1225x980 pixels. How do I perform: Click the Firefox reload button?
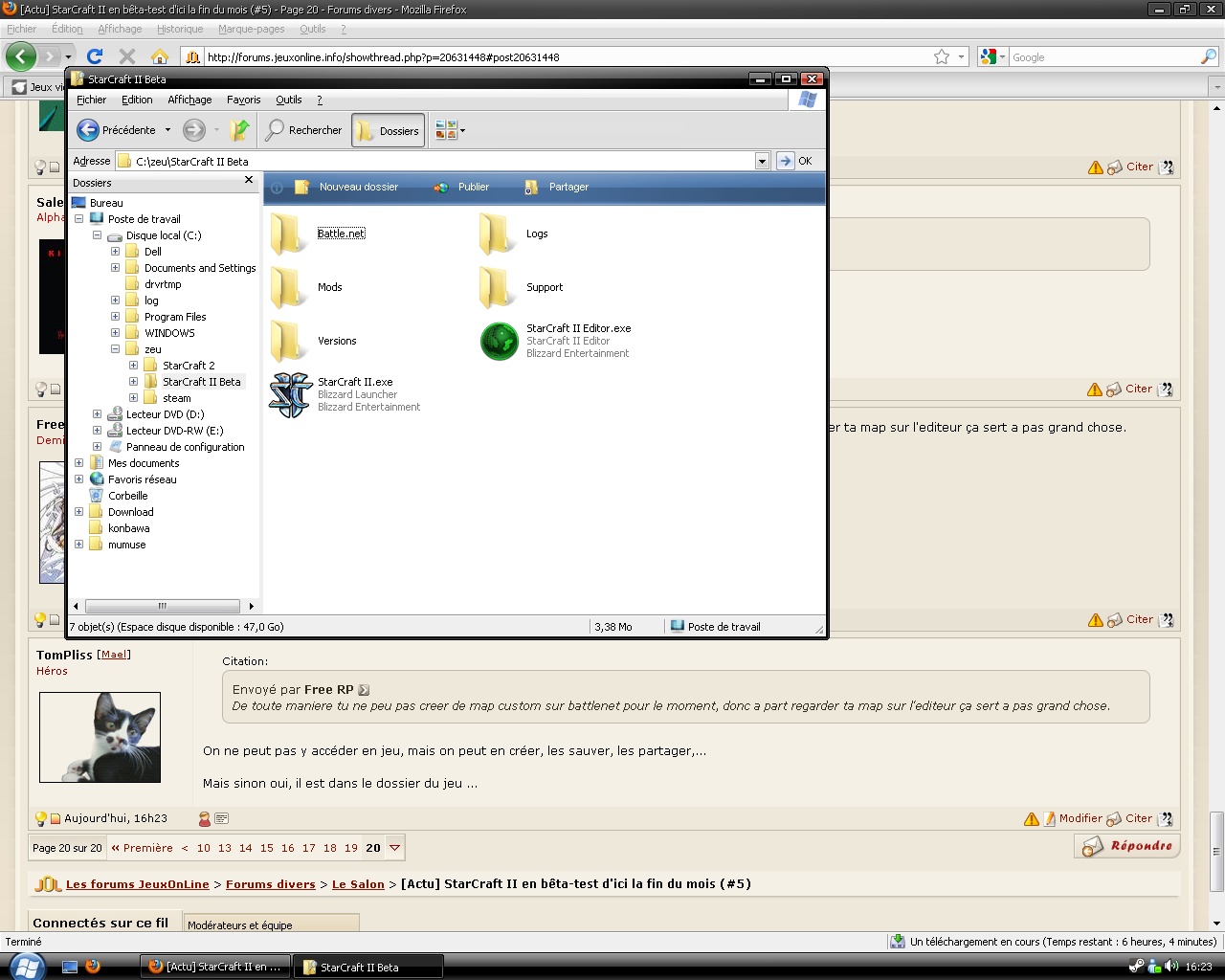(94, 56)
